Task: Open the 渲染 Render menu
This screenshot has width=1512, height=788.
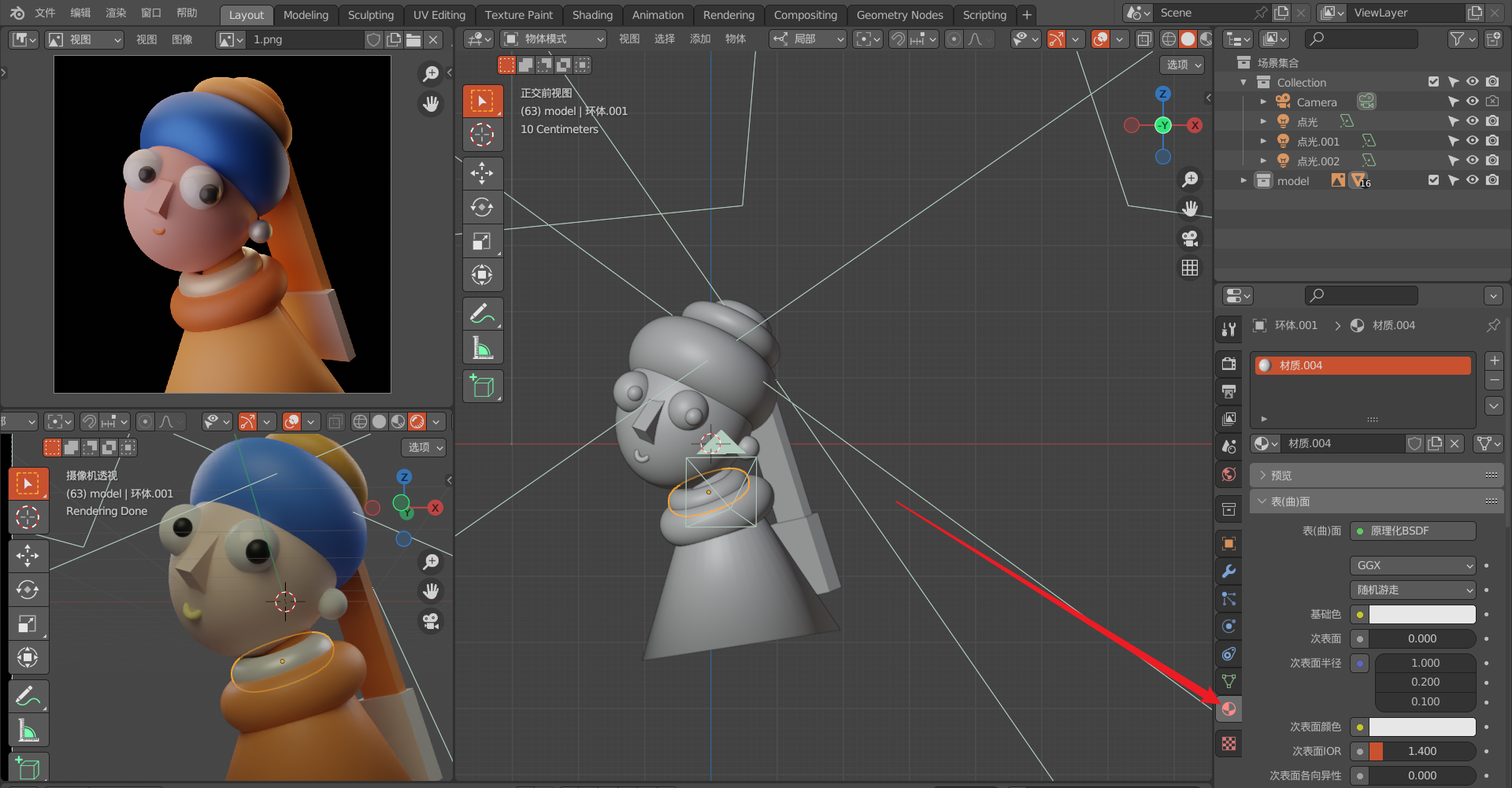Action: [x=116, y=13]
